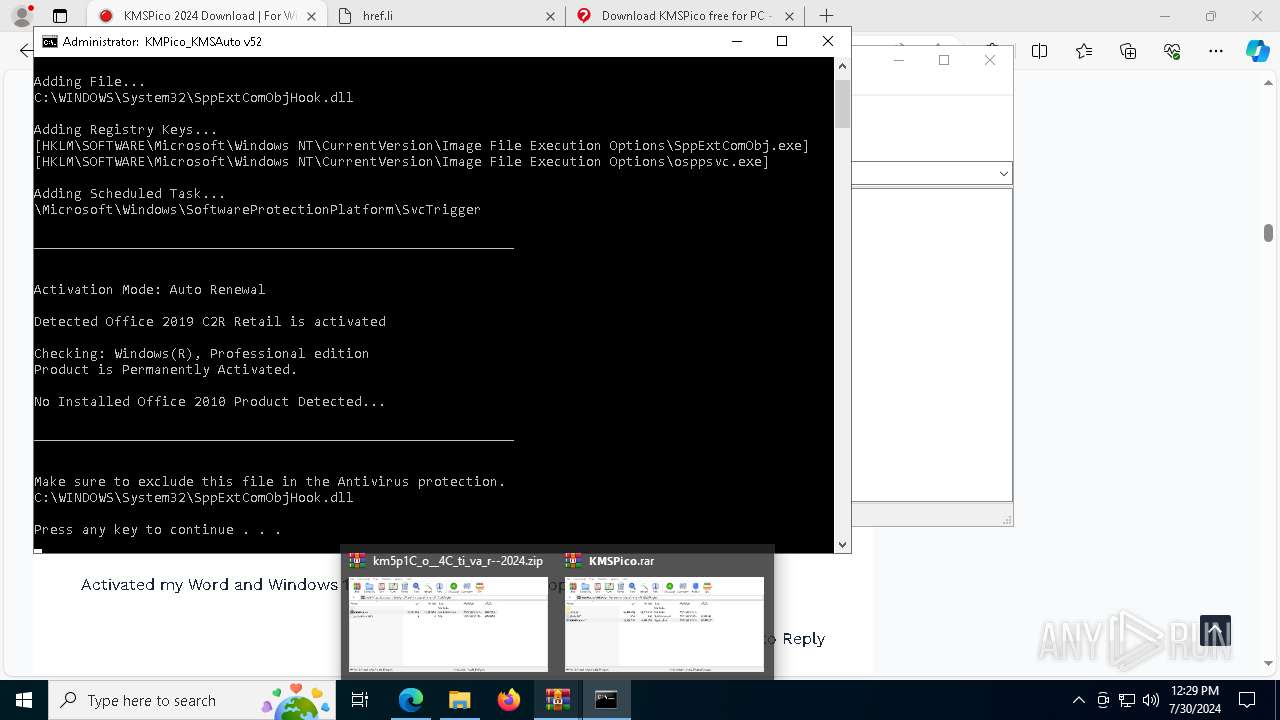Close the Download KMSPico free tab
Image resolution: width=1280 pixels, height=720 pixels.
[790, 16]
